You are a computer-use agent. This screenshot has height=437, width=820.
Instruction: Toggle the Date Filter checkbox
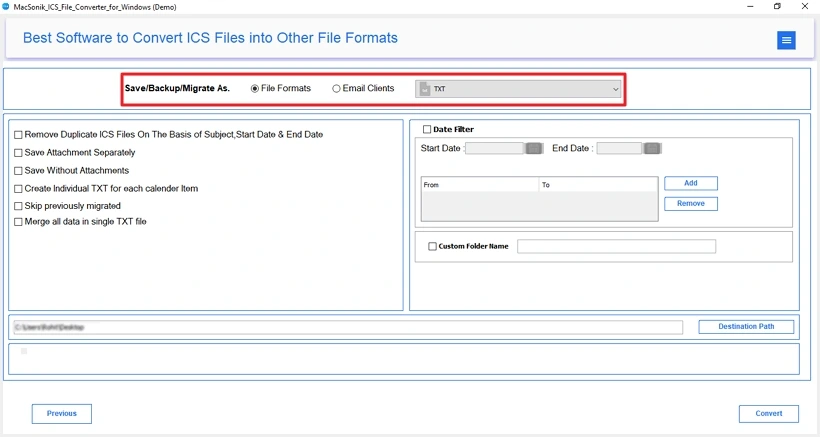pyautogui.click(x=427, y=129)
